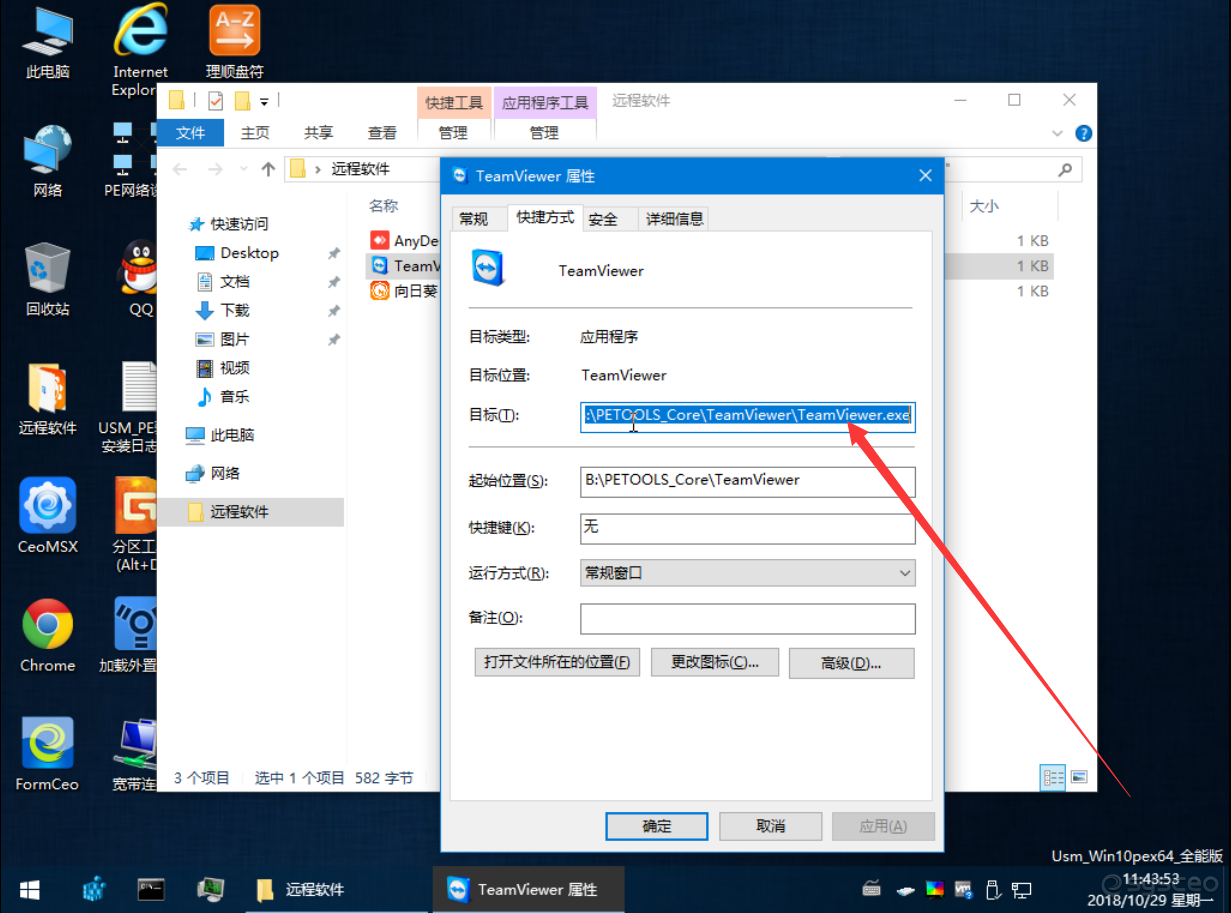This screenshot has height=913, width=1231.
Task: Select 图片 in navigation pane
Action: point(235,339)
